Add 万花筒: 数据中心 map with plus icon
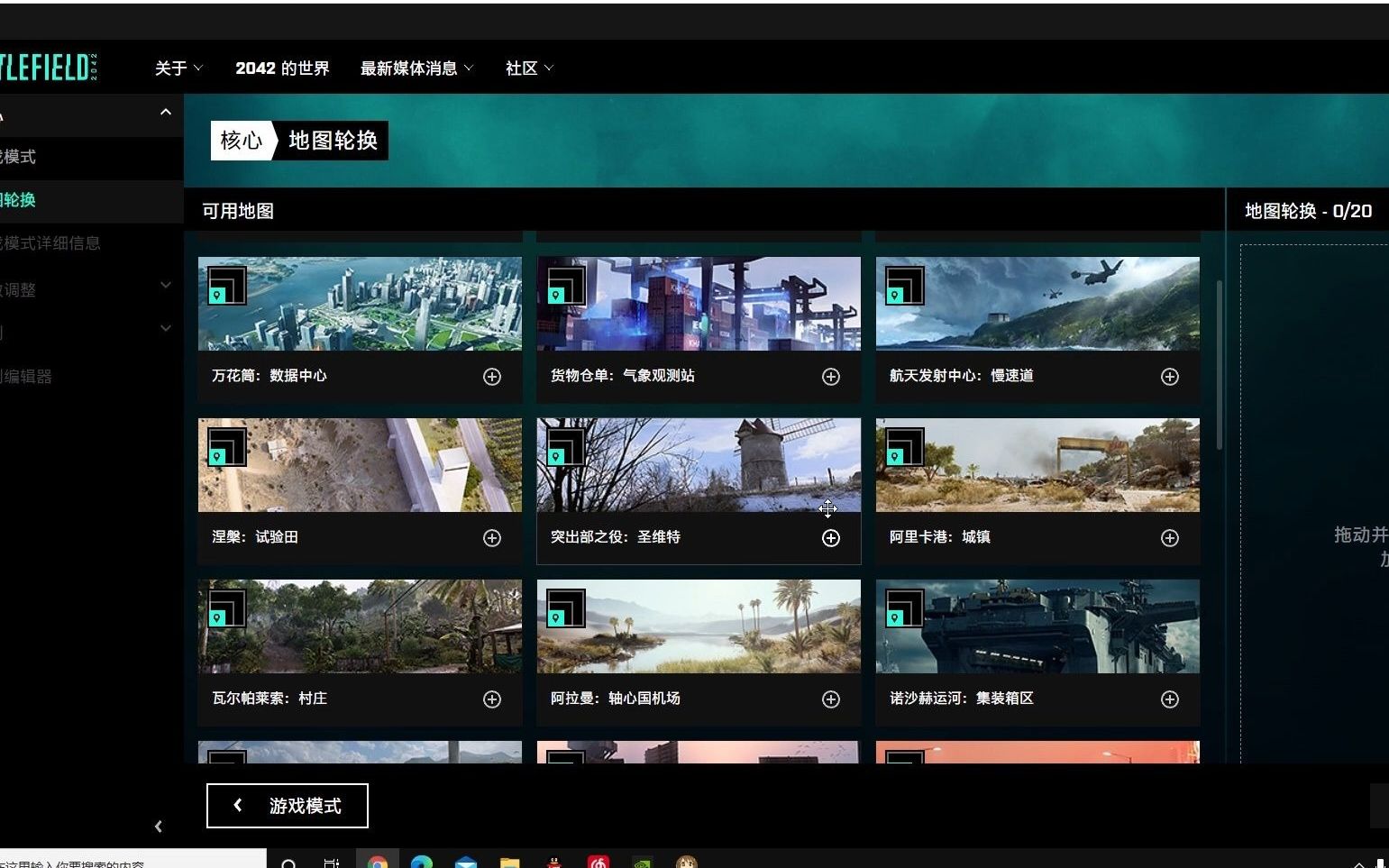This screenshot has height=868, width=1389. coord(492,377)
